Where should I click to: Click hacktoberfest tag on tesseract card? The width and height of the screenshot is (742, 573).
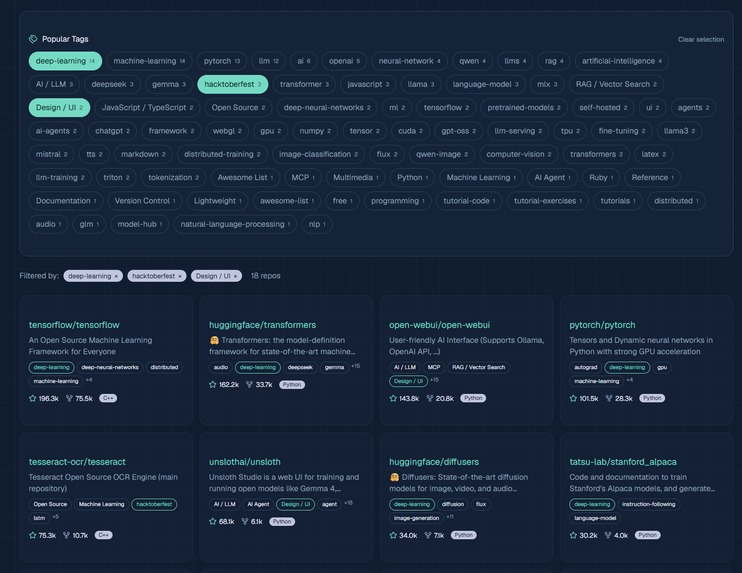point(154,504)
